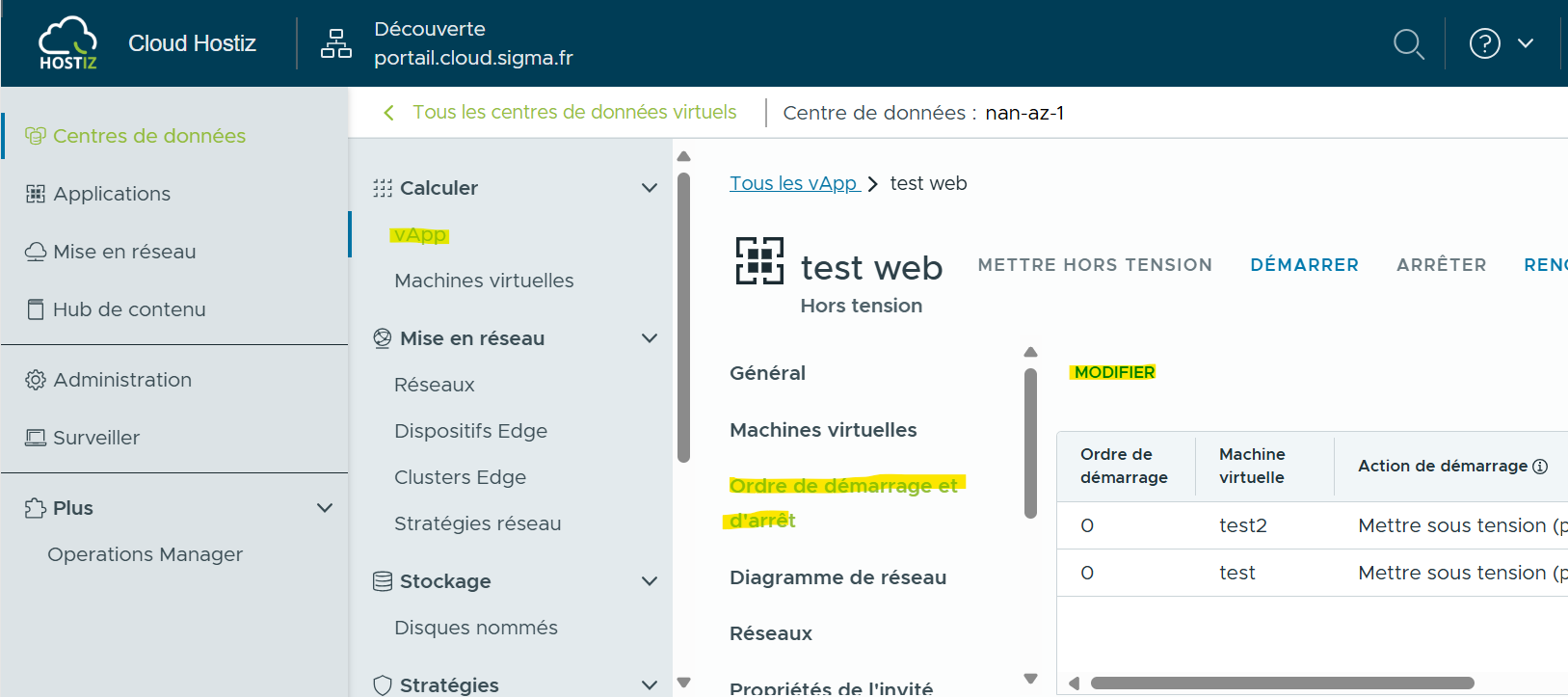Open Machines virtuelles under Calculer
The image size is (1568, 697).
484,281
